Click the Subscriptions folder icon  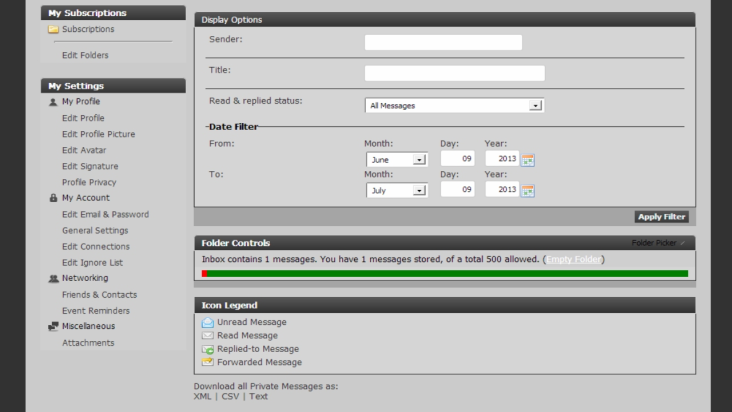pyautogui.click(x=53, y=29)
